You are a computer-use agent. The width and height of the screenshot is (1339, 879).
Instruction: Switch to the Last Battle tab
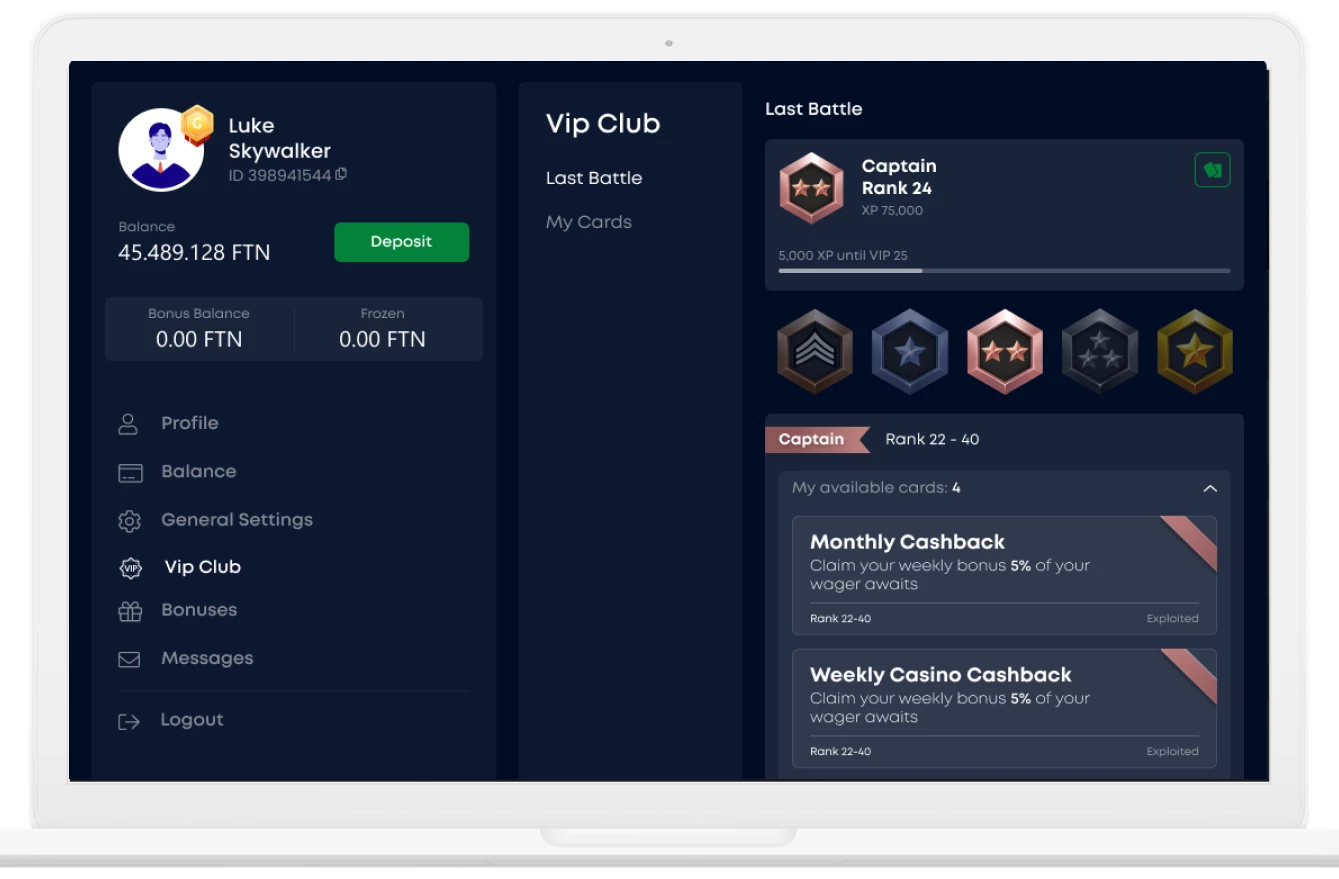pyautogui.click(x=593, y=178)
